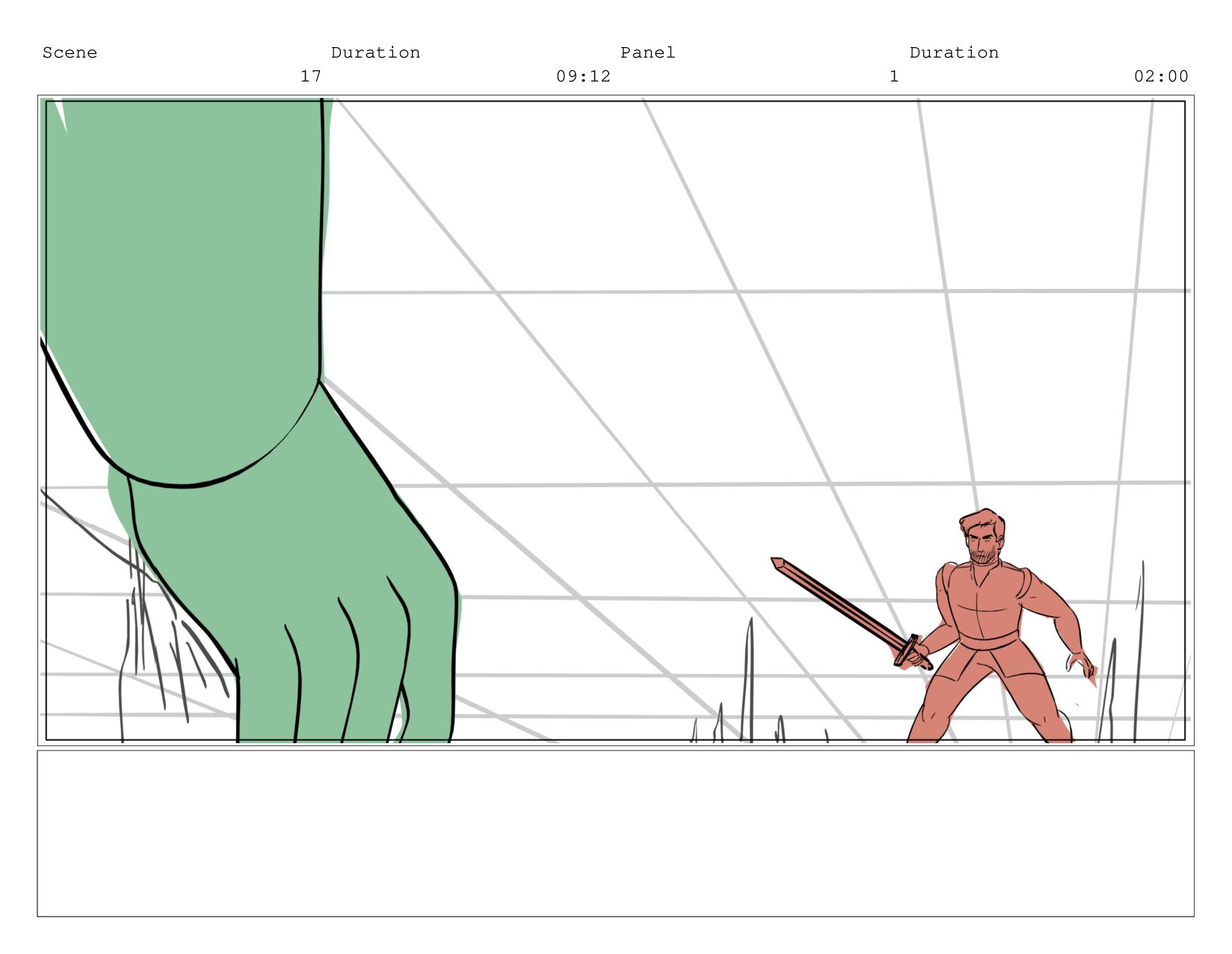The image size is (1232, 954).
Task: Click the sword held by the swordsman
Action: (851, 613)
